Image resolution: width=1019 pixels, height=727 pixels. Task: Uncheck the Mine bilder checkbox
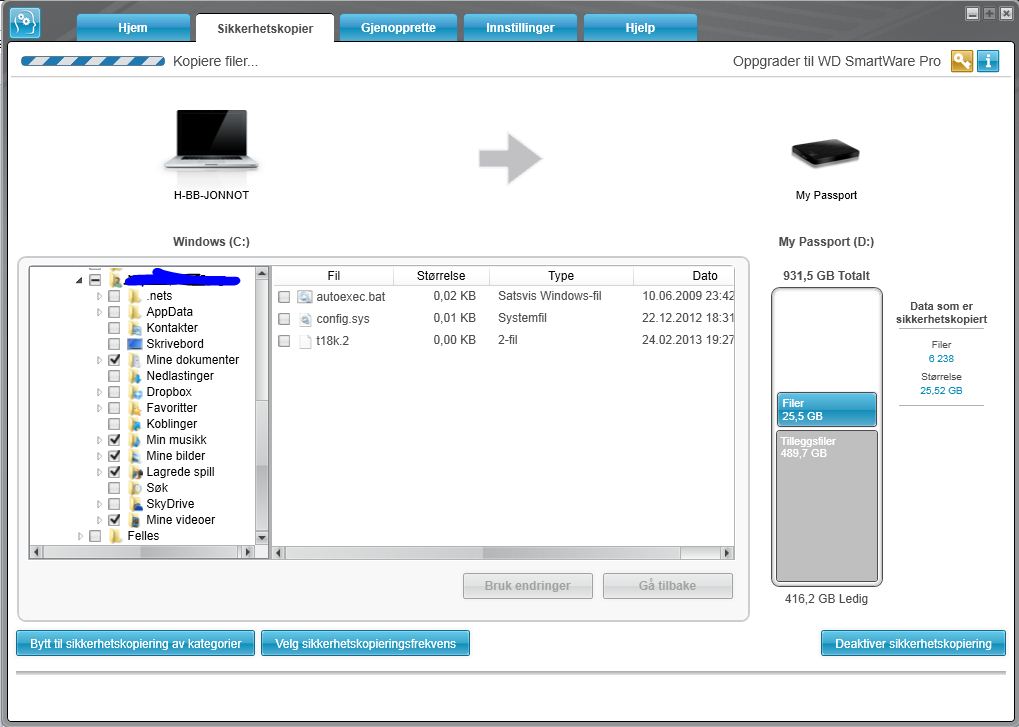tap(114, 456)
